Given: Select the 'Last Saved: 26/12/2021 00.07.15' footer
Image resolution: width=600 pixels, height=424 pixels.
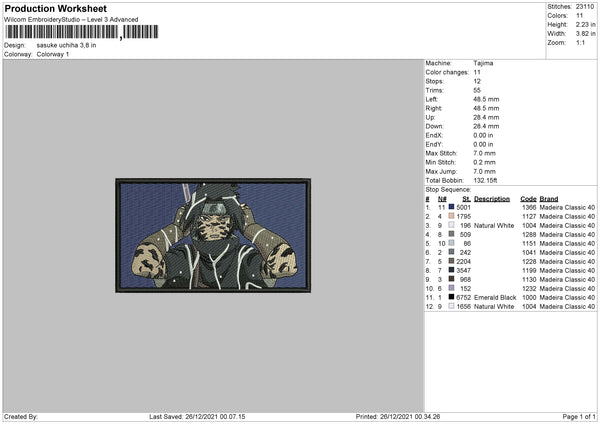Looking at the screenshot, I should (197, 416).
